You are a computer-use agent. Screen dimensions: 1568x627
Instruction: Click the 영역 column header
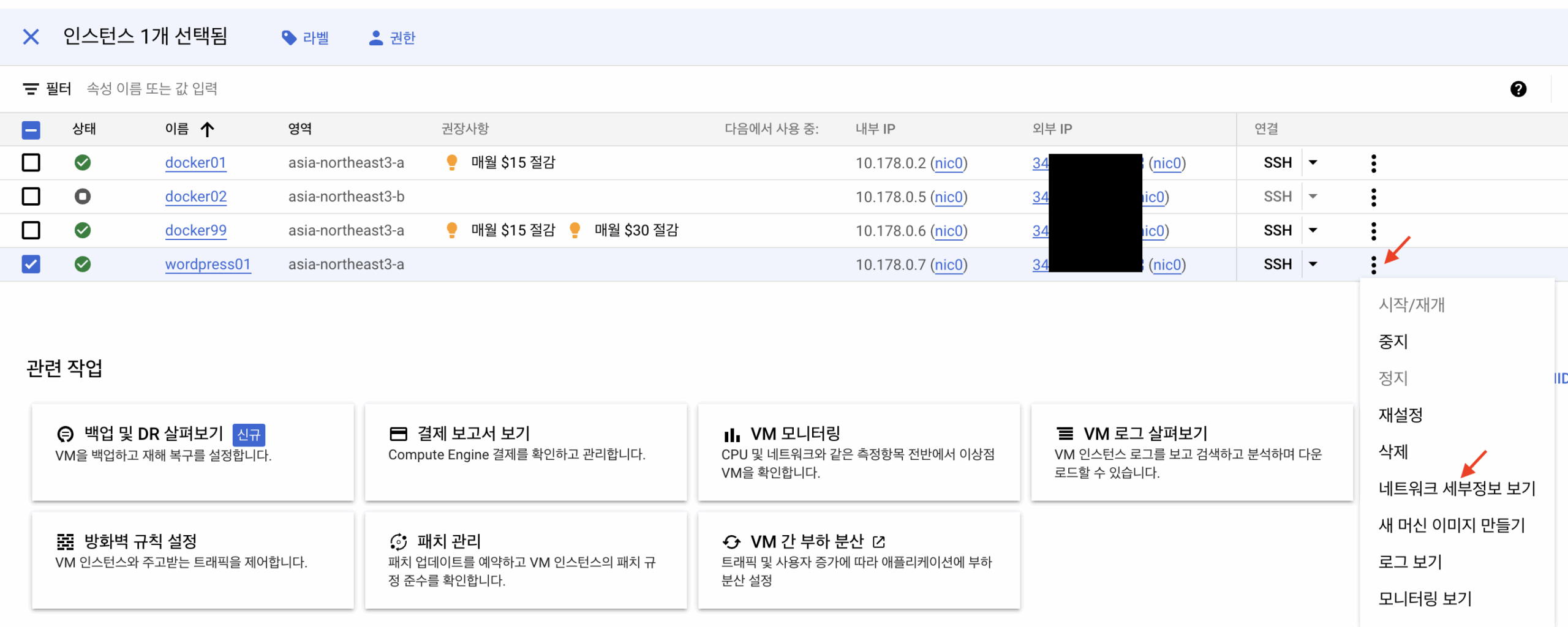[x=300, y=129]
